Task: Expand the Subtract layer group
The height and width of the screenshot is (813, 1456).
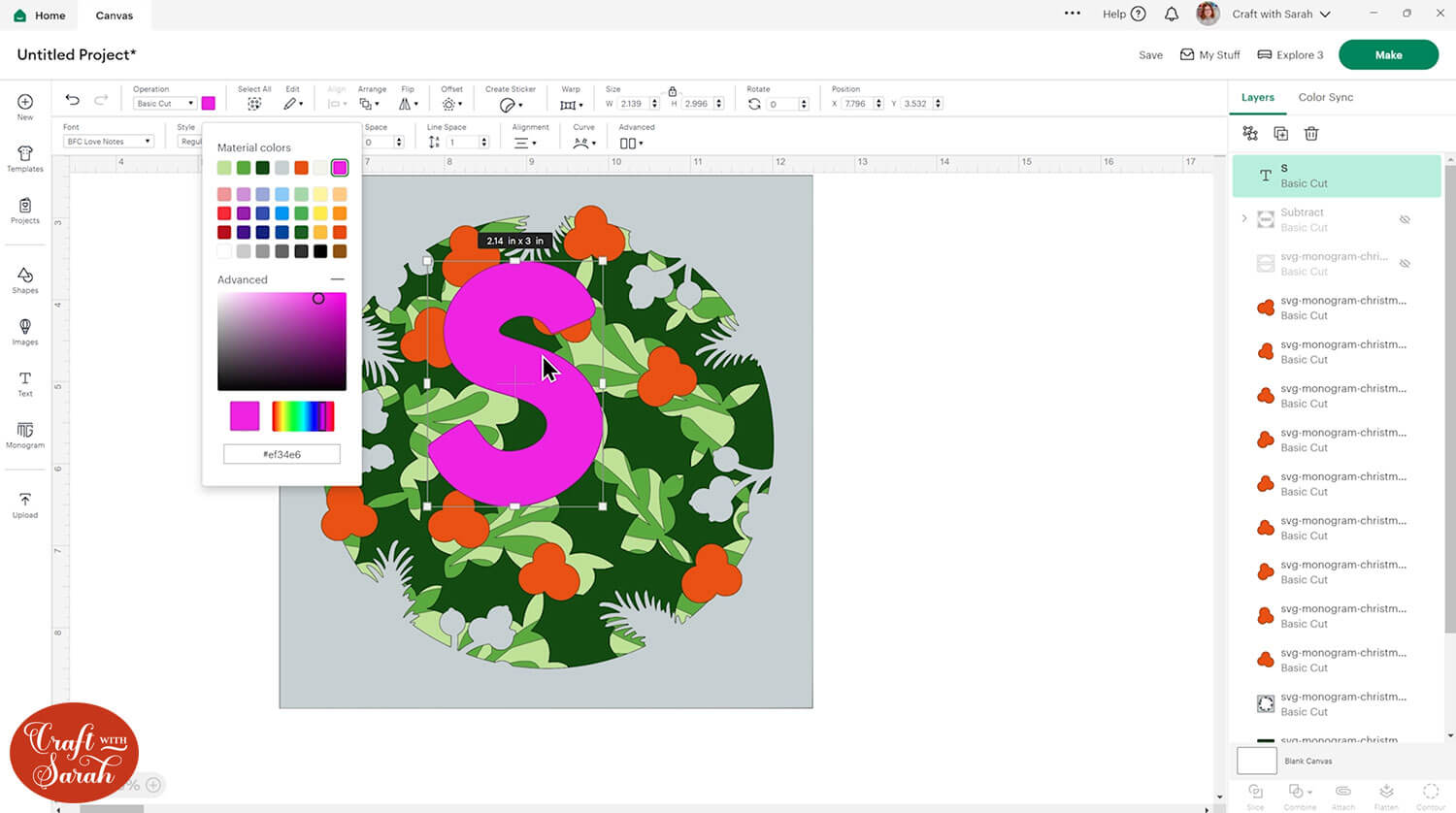Action: pos(1244,219)
